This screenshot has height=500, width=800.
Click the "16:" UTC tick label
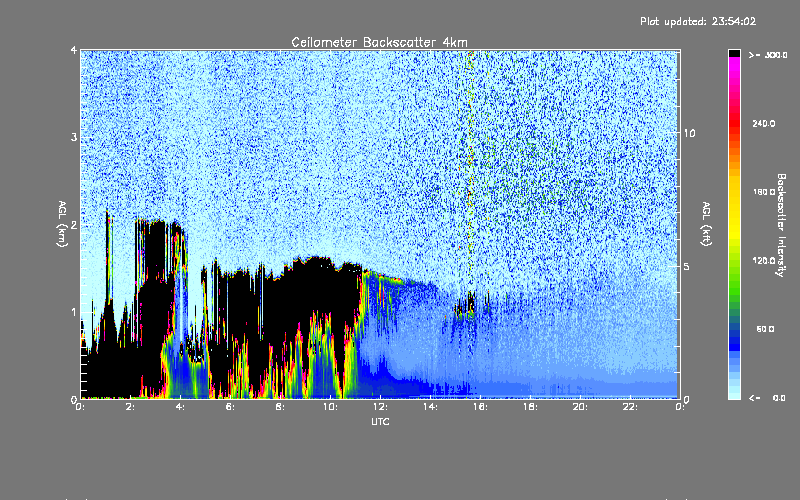point(480,407)
